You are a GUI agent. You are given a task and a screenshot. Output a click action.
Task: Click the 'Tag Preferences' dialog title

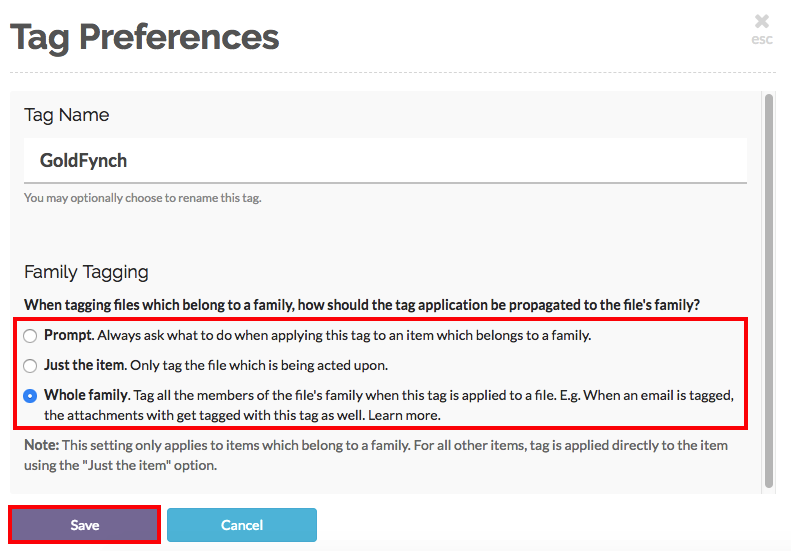coord(145,38)
